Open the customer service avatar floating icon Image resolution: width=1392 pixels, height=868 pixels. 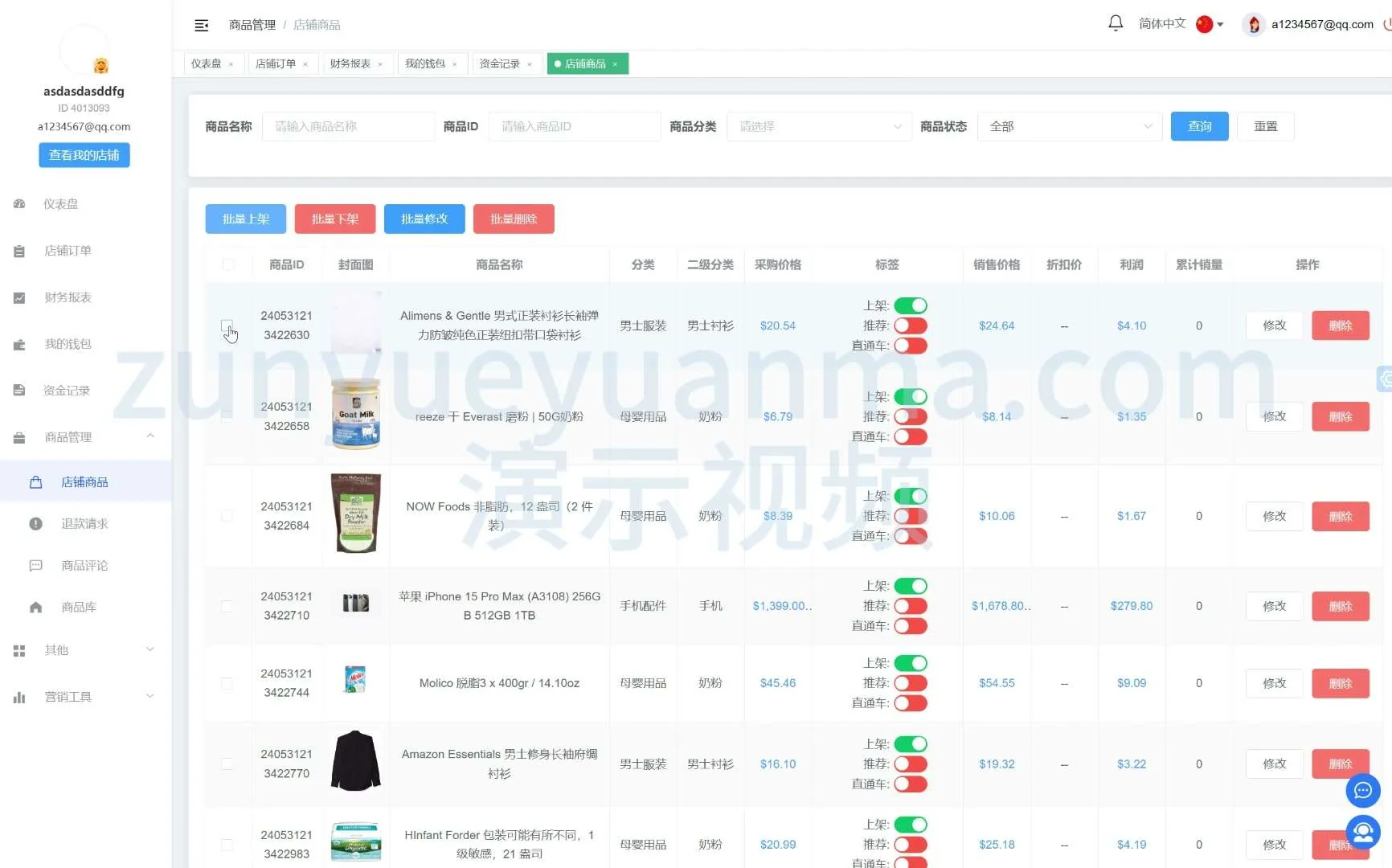[1362, 833]
